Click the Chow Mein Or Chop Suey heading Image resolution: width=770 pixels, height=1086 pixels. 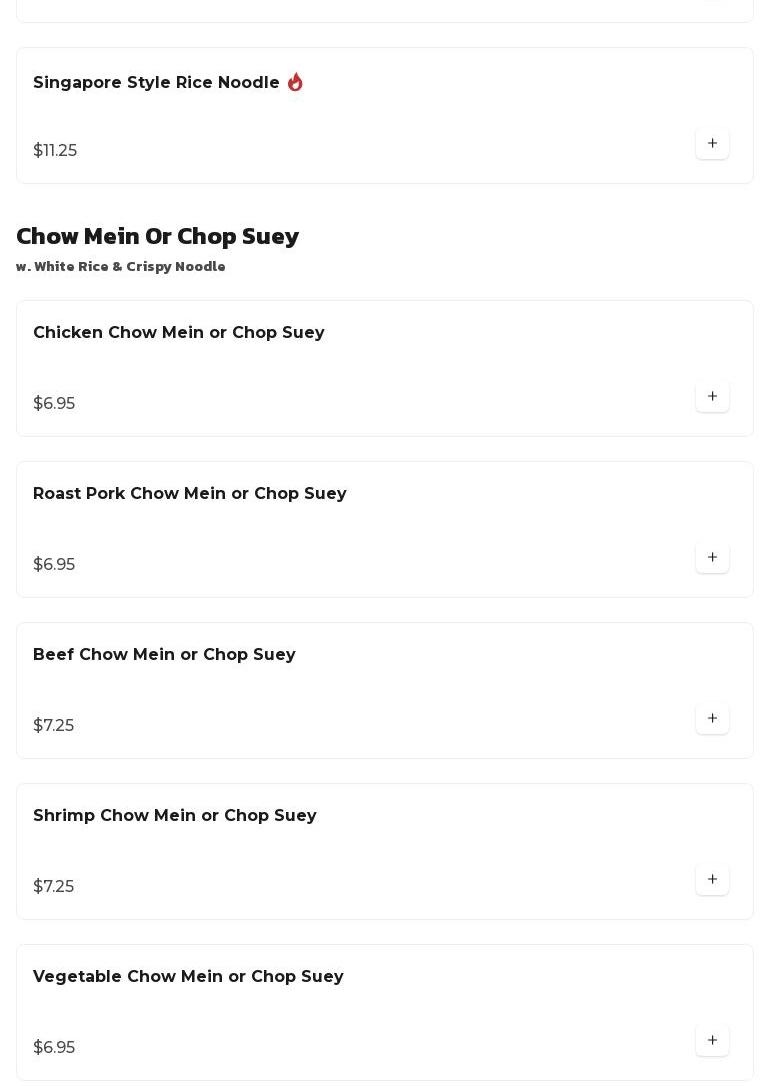click(x=158, y=236)
